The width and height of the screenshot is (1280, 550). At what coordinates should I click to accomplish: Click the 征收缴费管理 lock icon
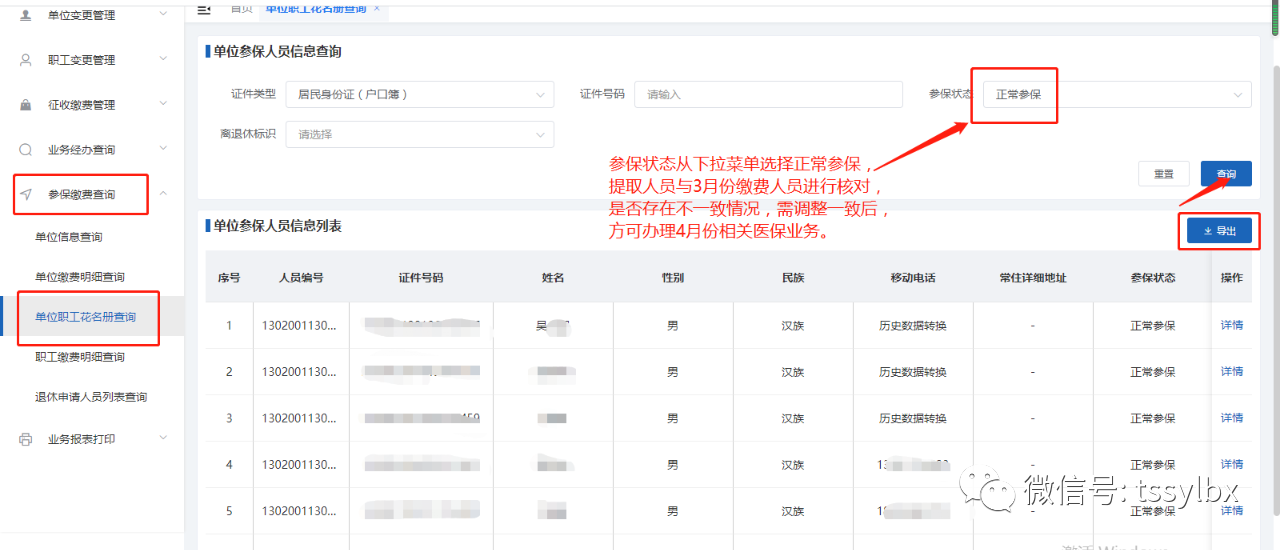[x=26, y=105]
